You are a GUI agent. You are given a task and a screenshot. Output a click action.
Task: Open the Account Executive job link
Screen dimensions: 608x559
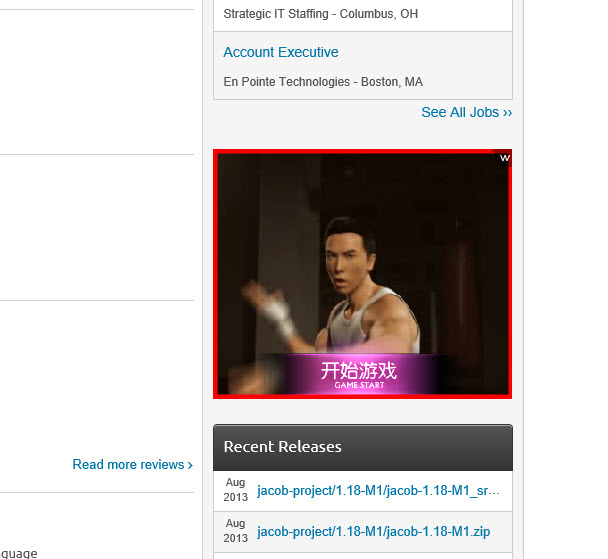point(281,52)
